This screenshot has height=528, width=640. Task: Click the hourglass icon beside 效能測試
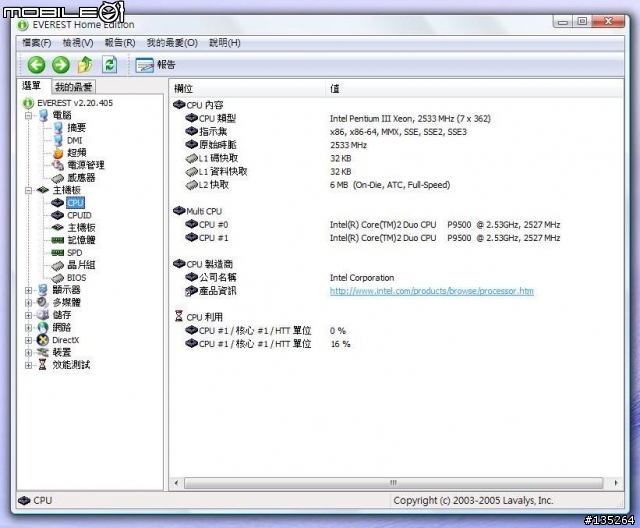point(42,365)
